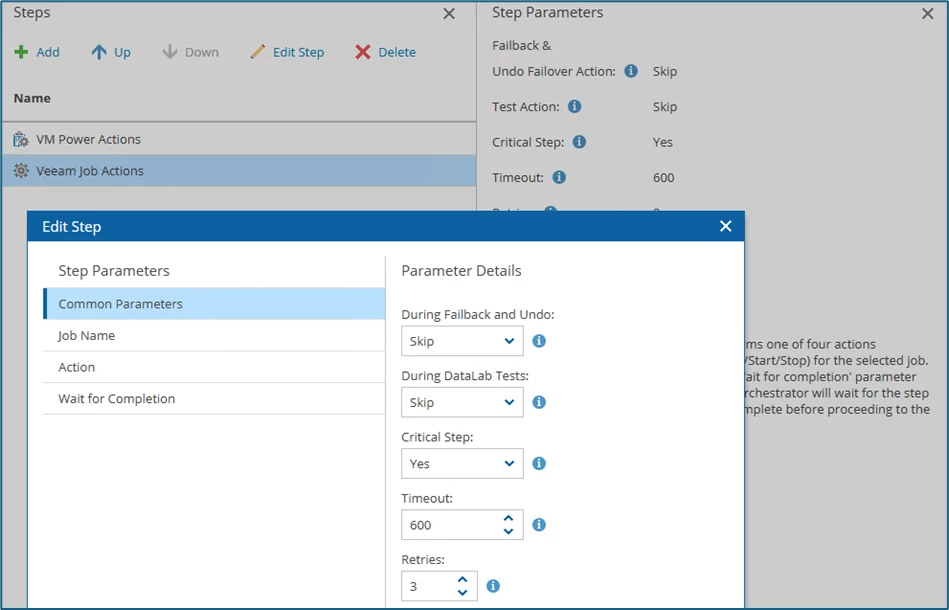Increase the Timeout value with up arrow
The image size is (949, 610).
(509, 518)
